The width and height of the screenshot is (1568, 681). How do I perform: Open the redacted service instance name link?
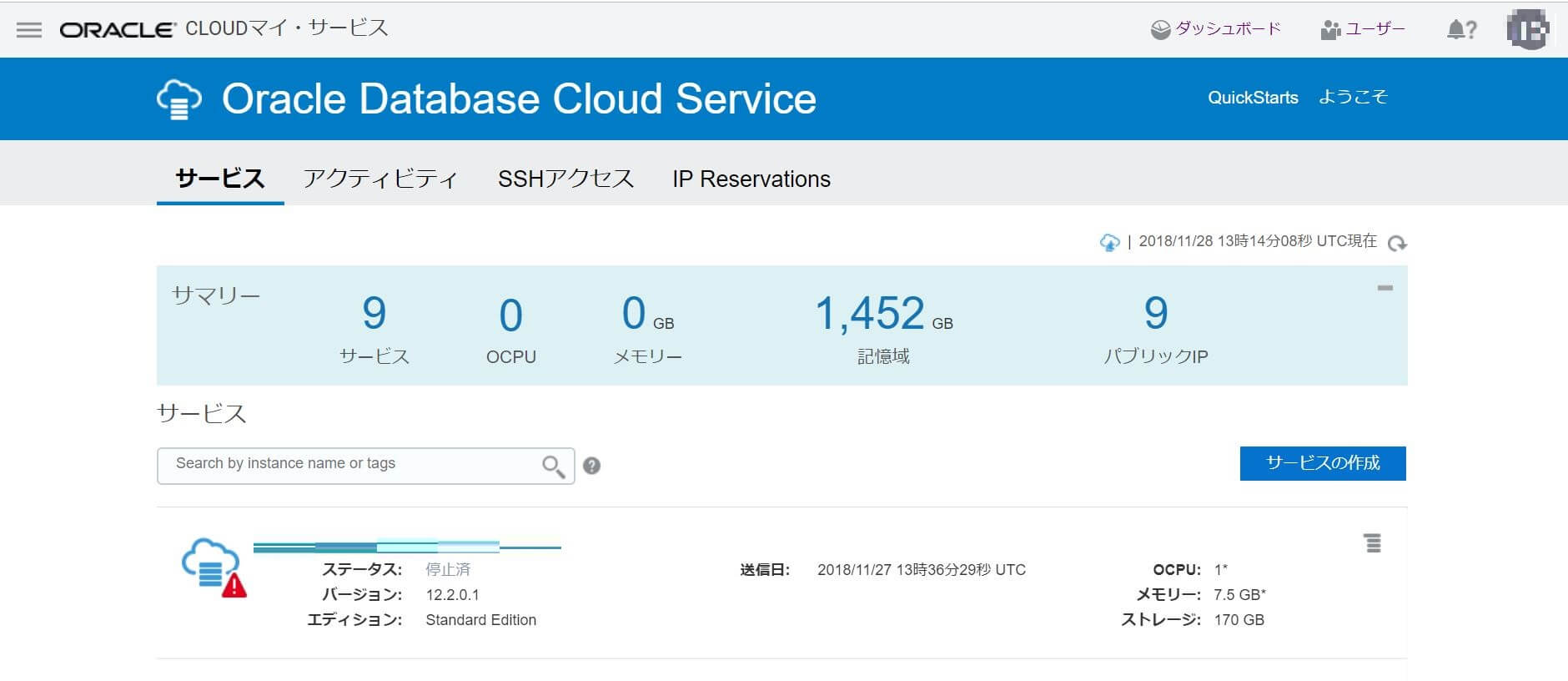(407, 547)
